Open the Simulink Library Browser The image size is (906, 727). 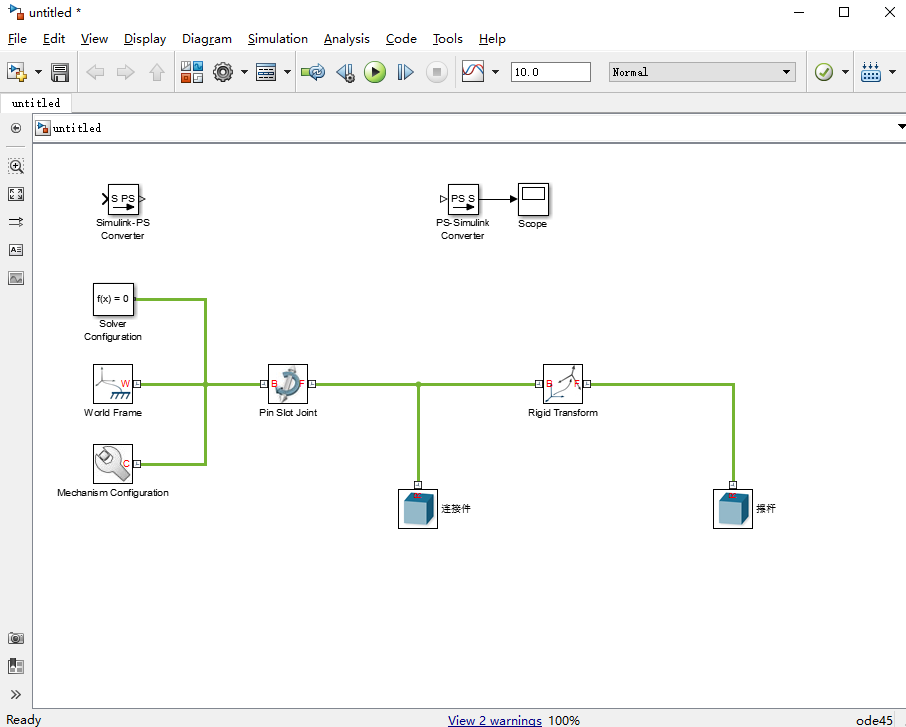191,71
